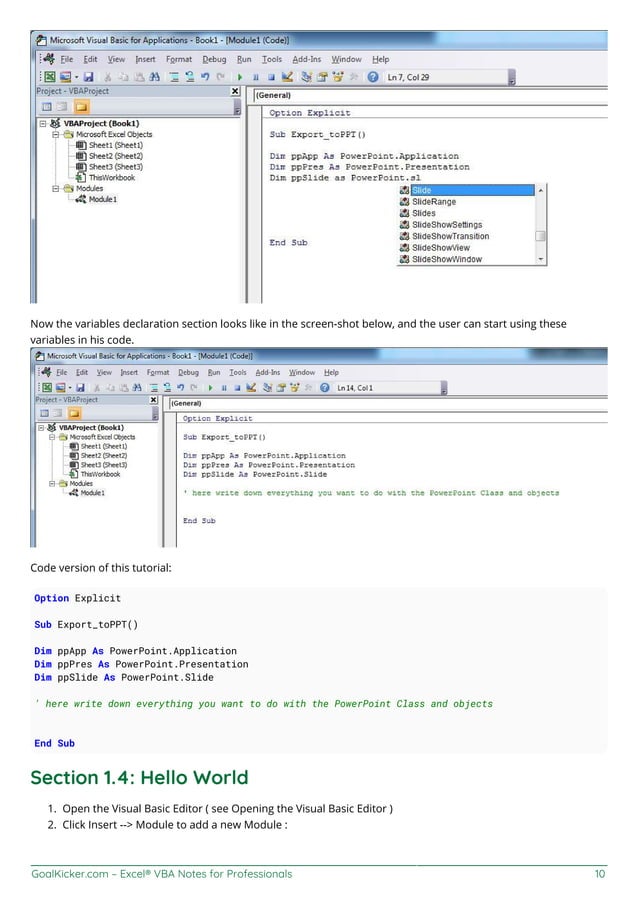Select Module1 in lower project tree
The height and width of the screenshot is (902, 638).
click(x=92, y=492)
